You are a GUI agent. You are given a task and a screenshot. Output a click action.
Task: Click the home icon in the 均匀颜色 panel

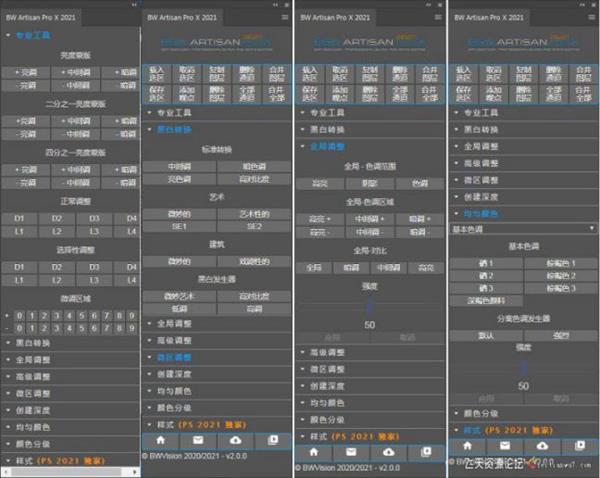[x=467, y=445]
